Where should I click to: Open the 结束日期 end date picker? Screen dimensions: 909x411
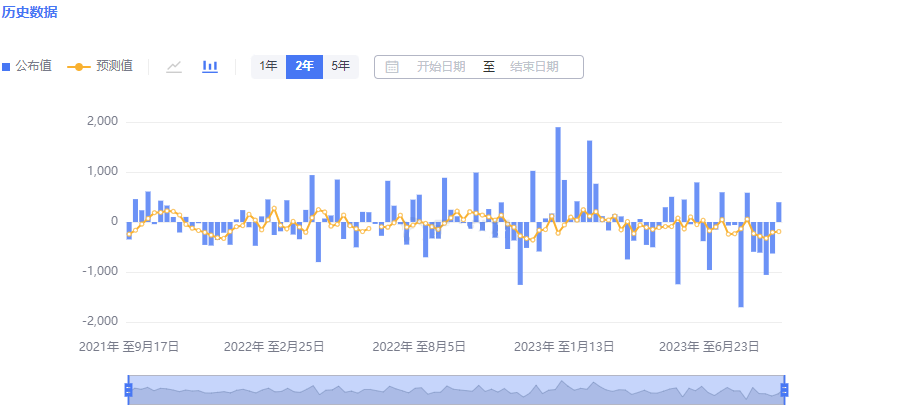534,67
